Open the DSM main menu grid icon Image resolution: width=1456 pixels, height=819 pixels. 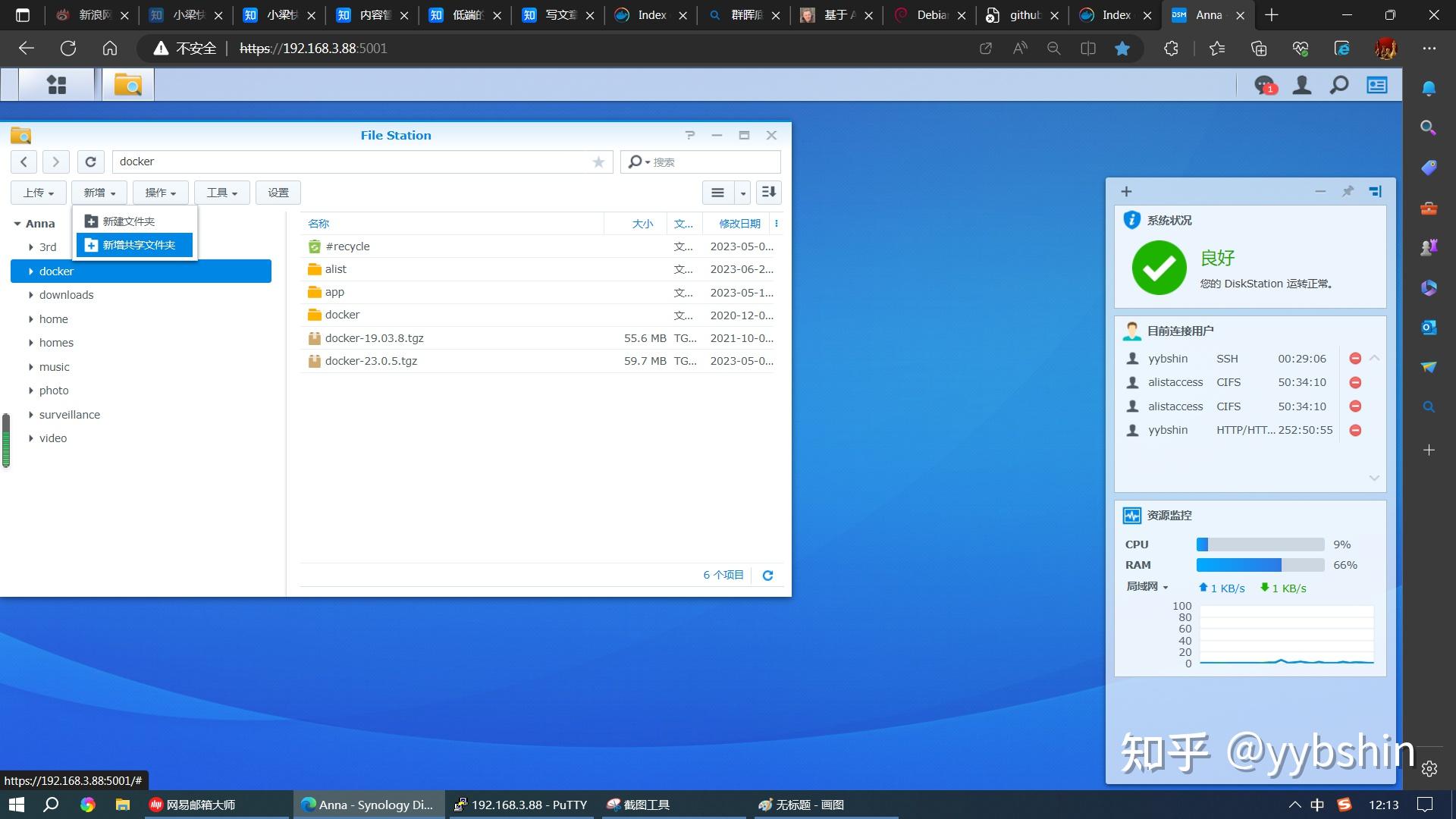click(x=56, y=84)
